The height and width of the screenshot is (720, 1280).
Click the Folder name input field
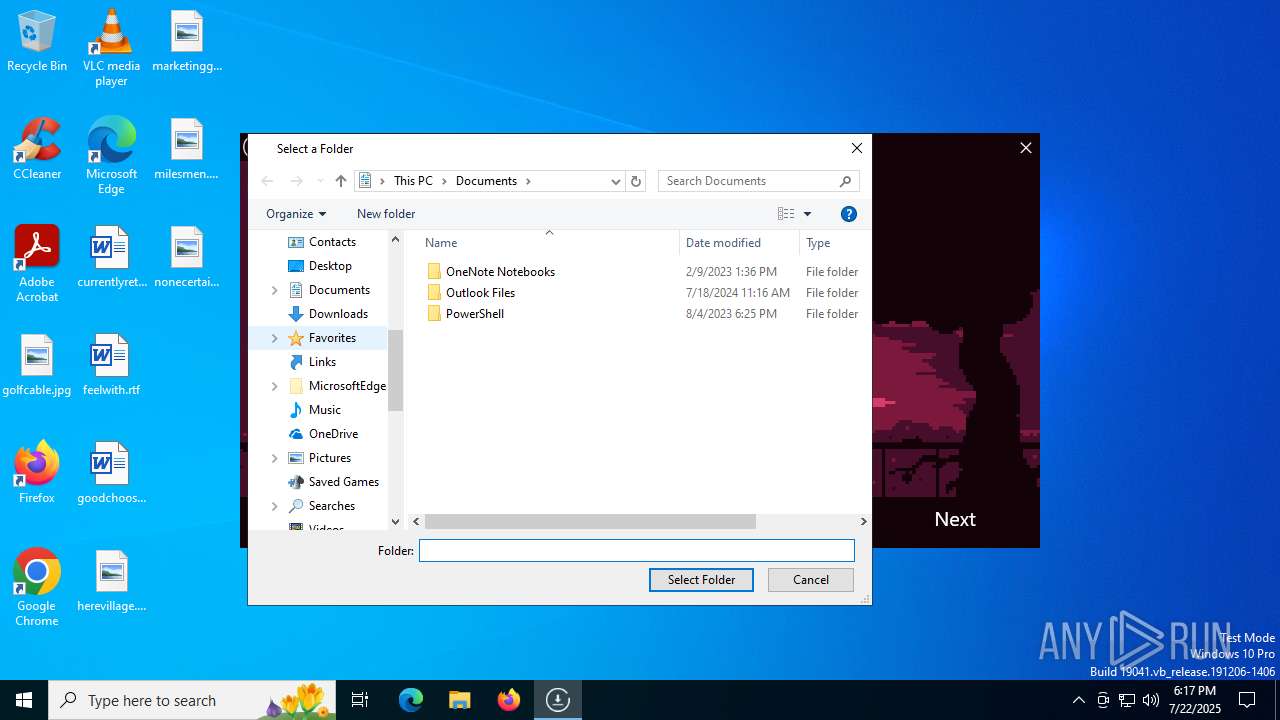tap(637, 551)
